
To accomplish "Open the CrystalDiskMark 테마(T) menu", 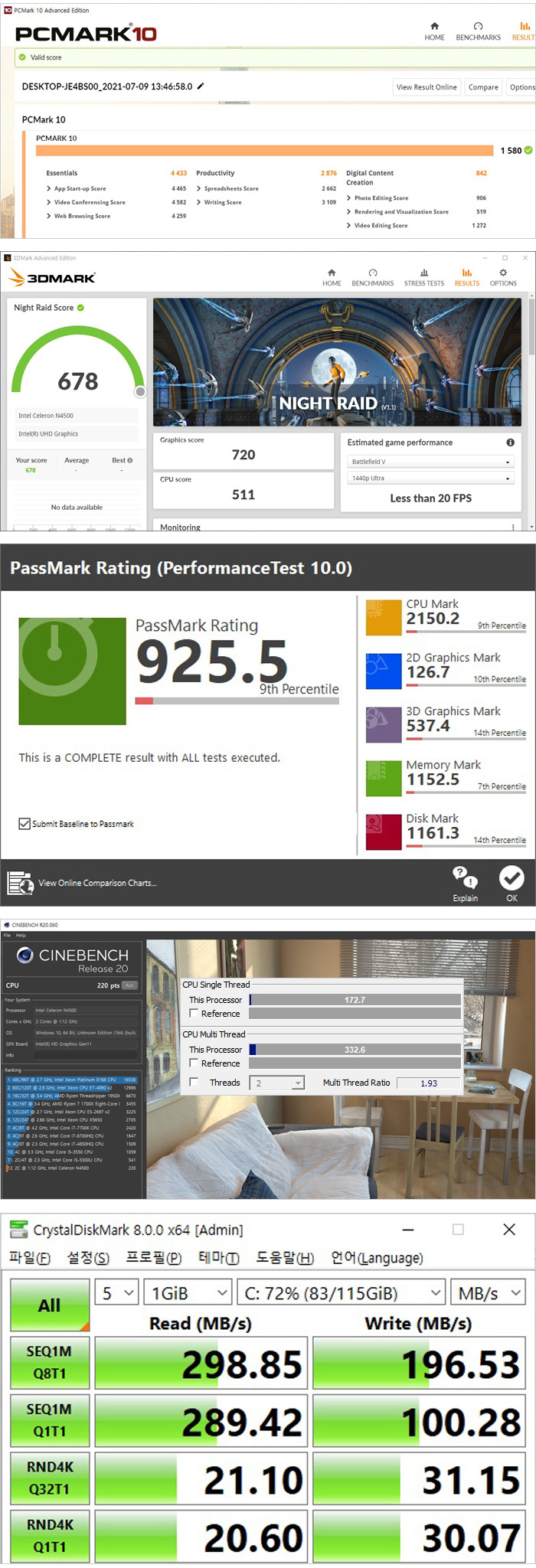I will [219, 1258].
